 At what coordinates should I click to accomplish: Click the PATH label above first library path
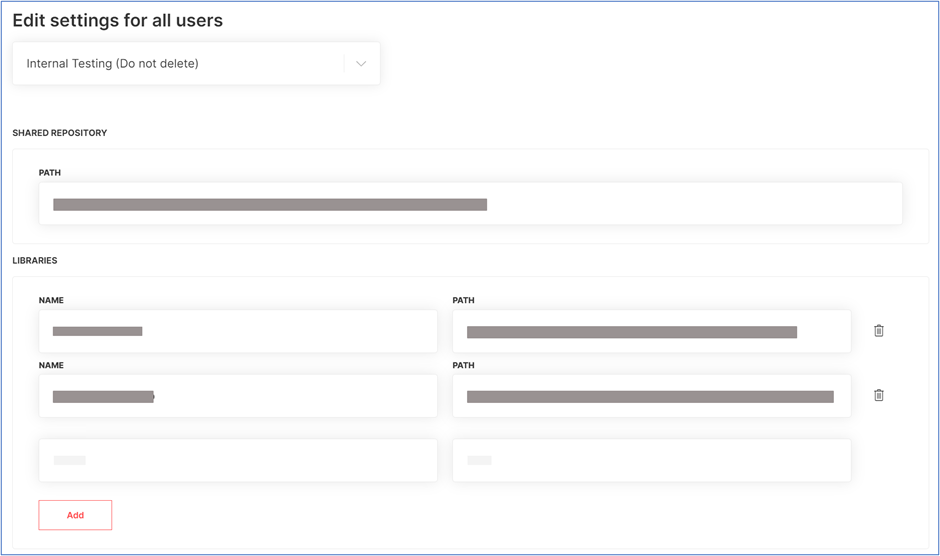click(463, 300)
